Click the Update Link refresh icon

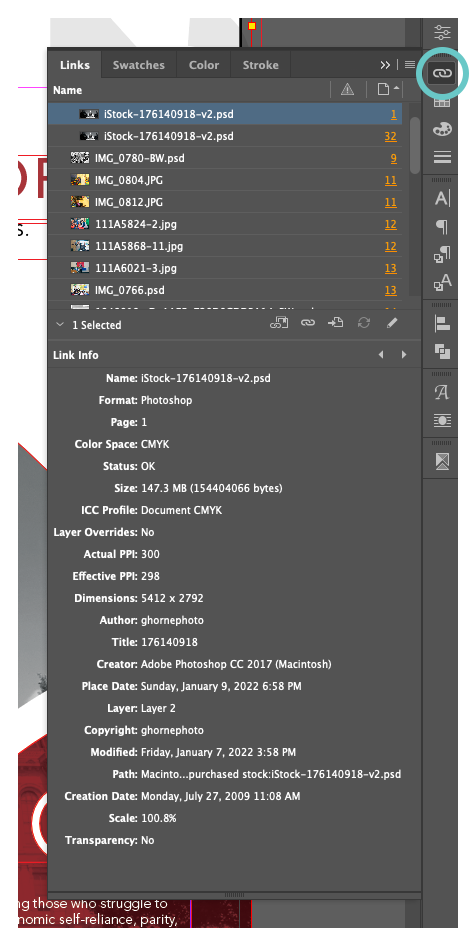pyautogui.click(x=364, y=323)
